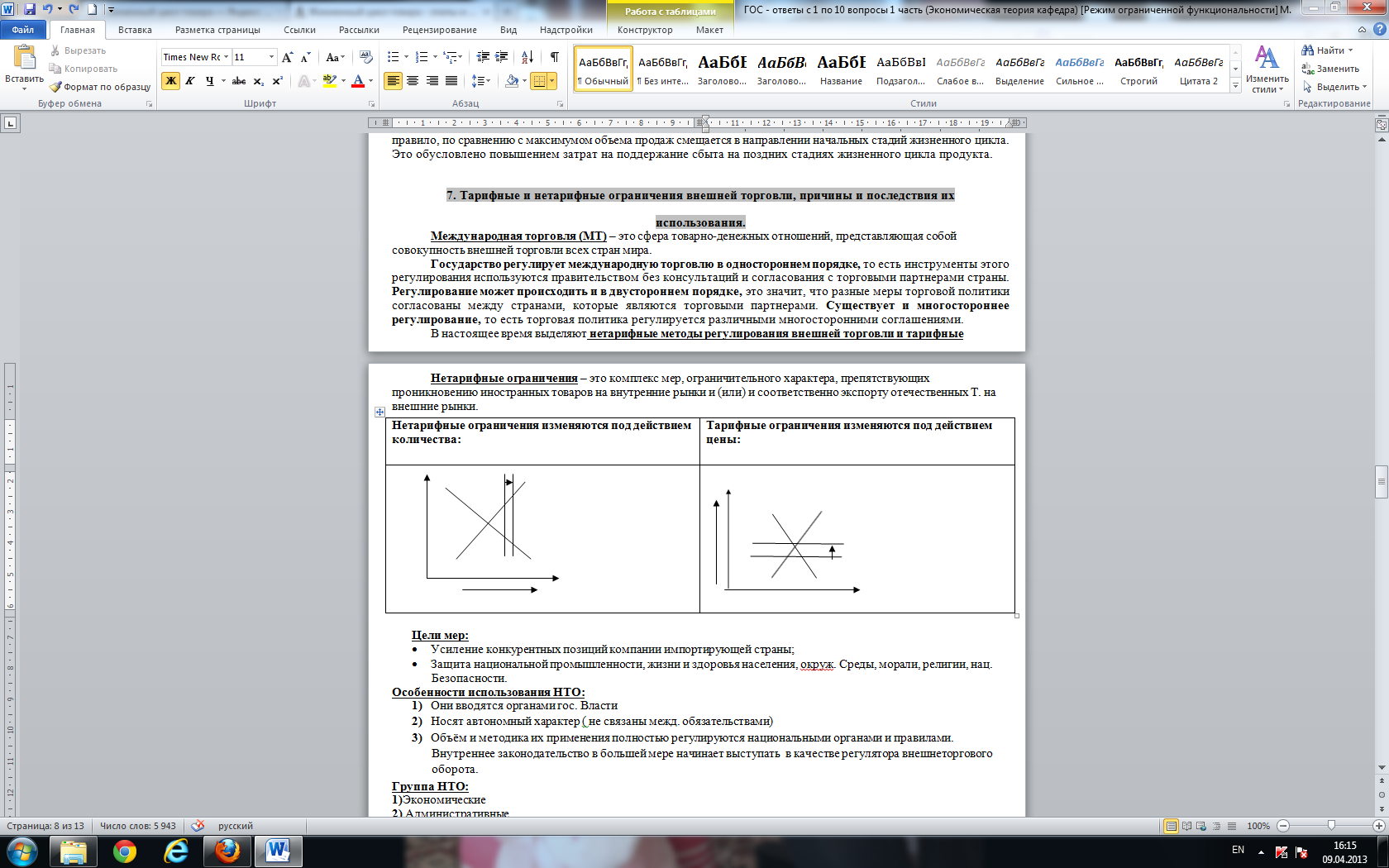Click the Paste clipboard icon
The height and width of the screenshot is (868, 1389).
tap(24, 58)
